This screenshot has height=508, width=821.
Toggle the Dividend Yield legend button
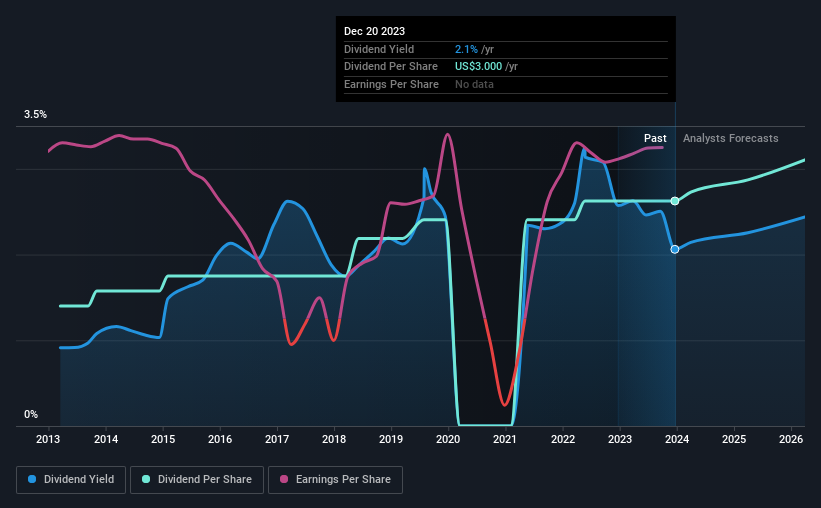click(x=71, y=480)
